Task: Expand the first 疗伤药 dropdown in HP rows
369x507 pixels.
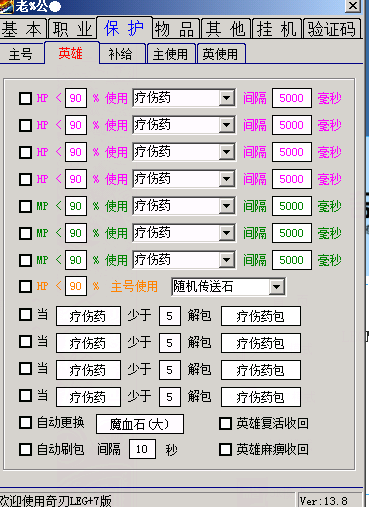Action: [x=227, y=98]
